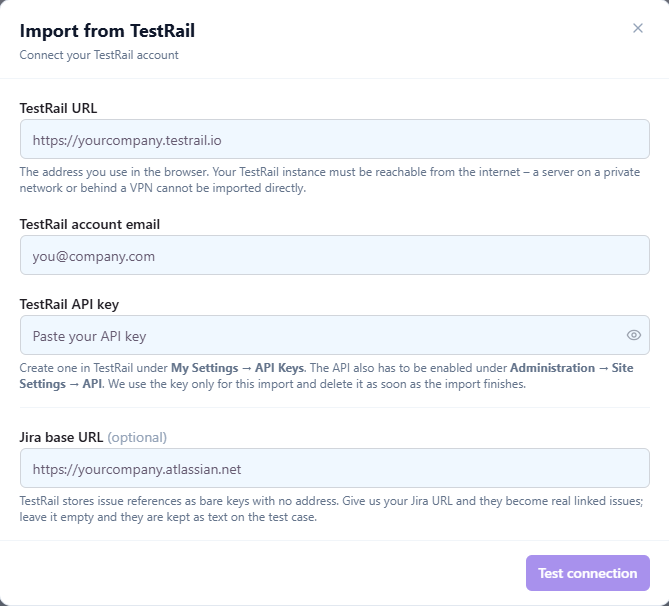This screenshot has width=669, height=606.
Task: Click the 'TestRail account email' label
Action: (x=90, y=224)
